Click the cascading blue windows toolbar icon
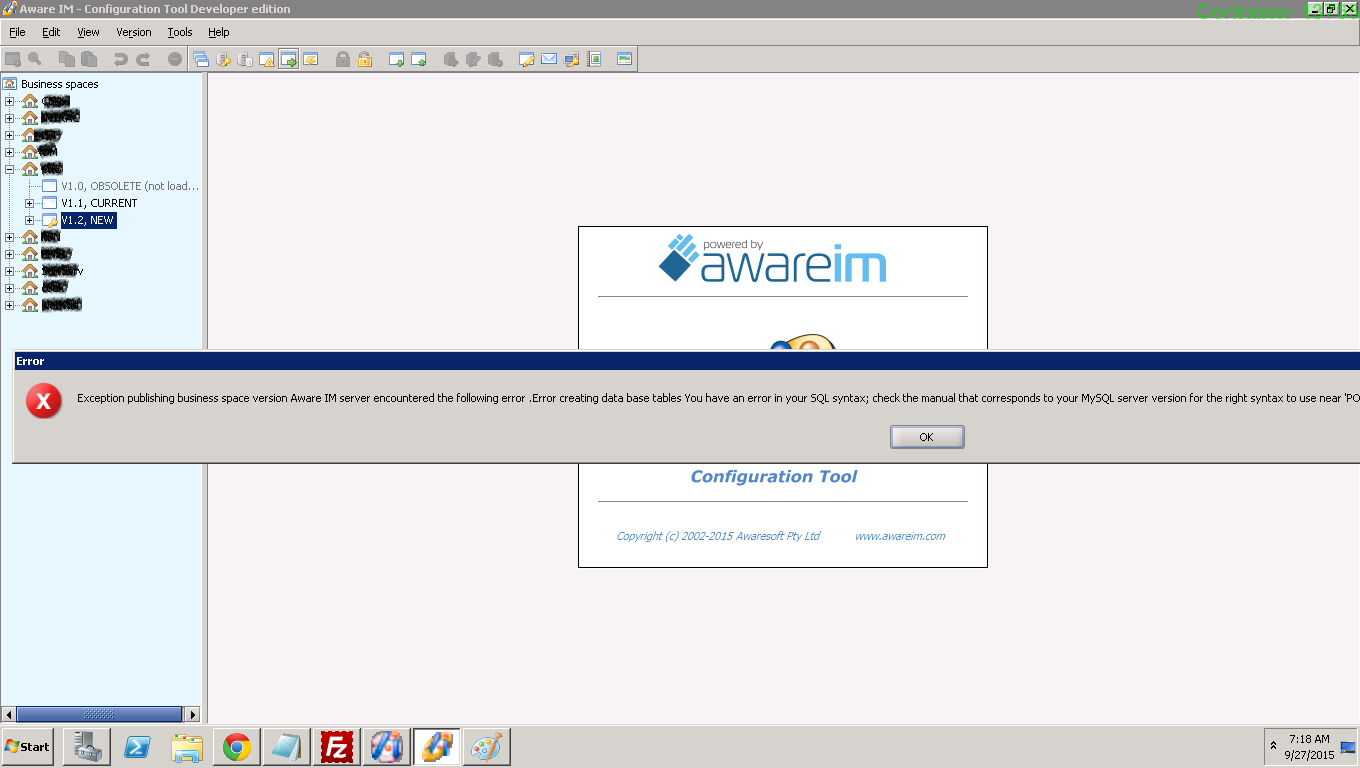1360x768 pixels. pos(201,59)
